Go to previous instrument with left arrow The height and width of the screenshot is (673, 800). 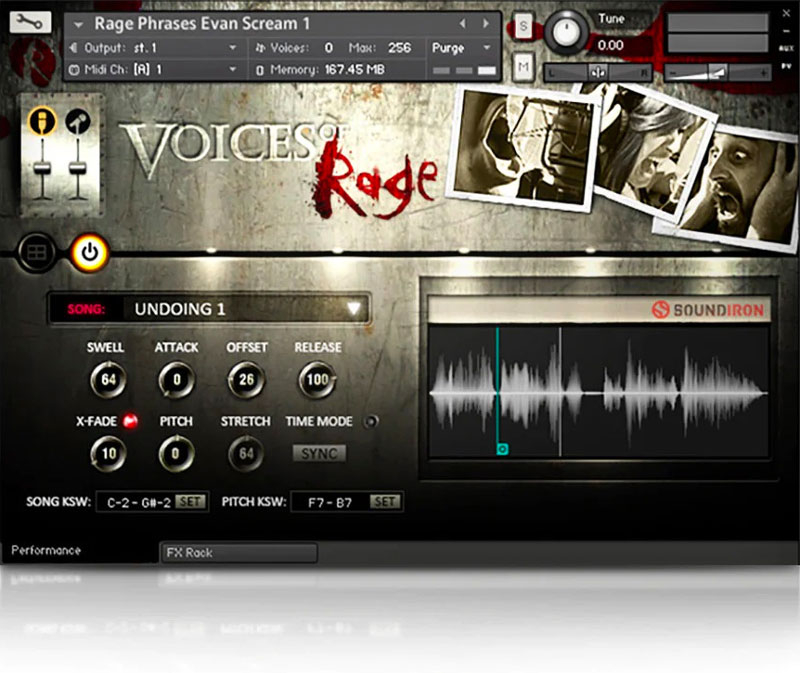(462, 23)
